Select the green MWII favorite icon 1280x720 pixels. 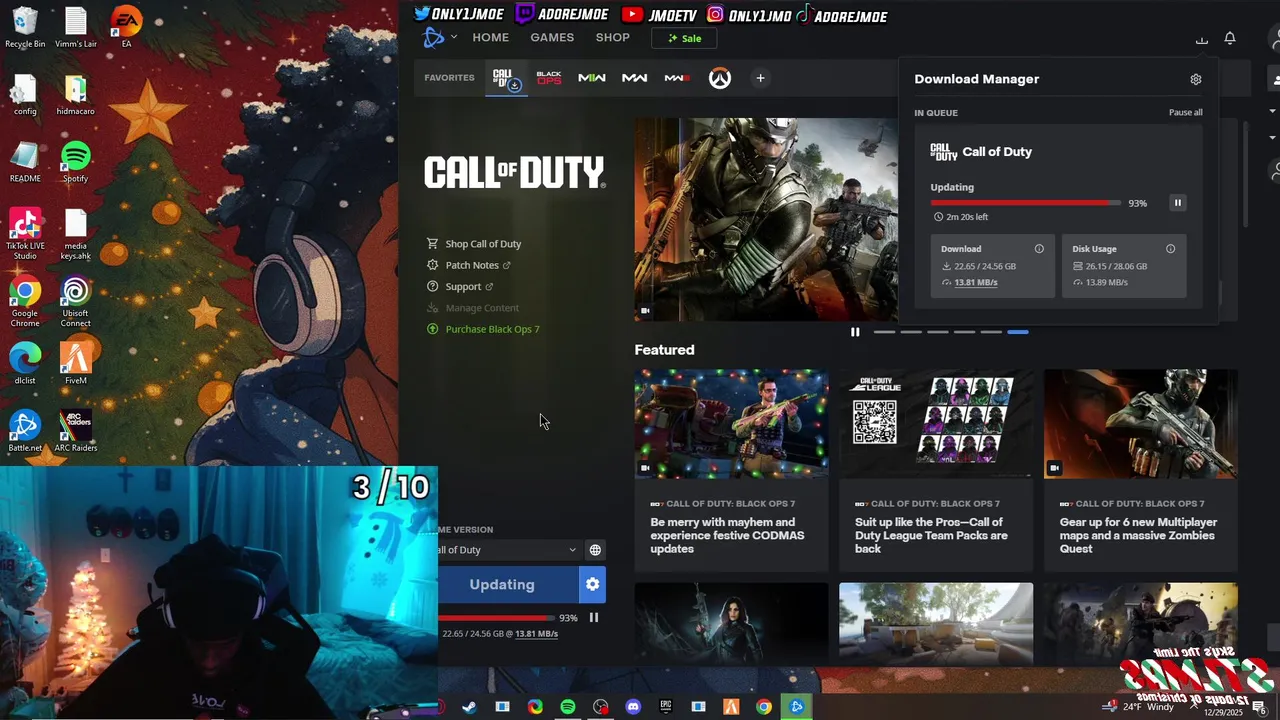point(592,78)
